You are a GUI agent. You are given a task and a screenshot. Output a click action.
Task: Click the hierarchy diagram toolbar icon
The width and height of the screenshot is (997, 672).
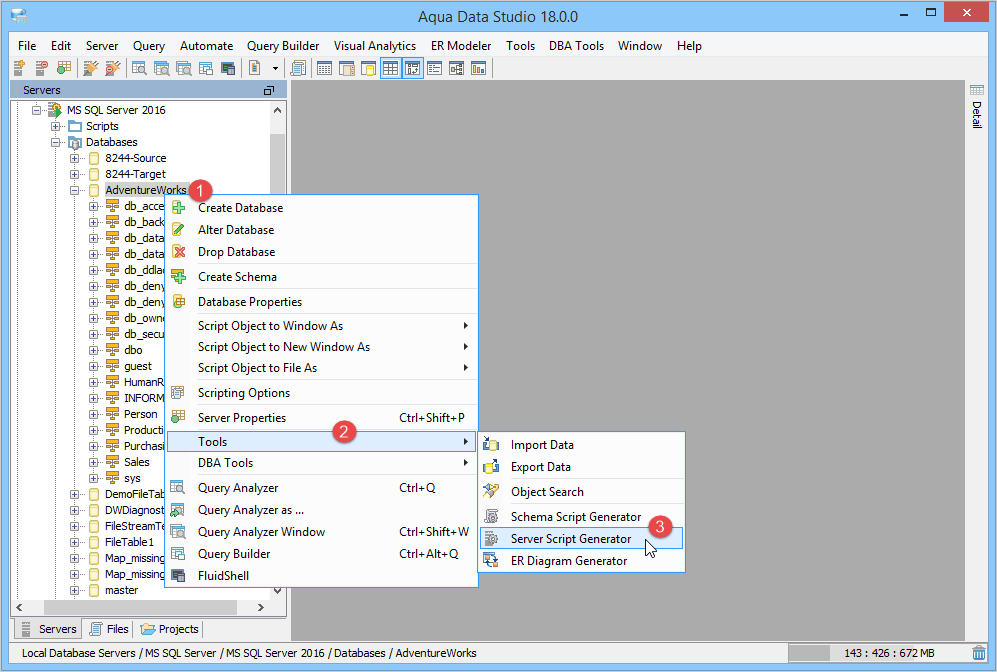(457, 68)
